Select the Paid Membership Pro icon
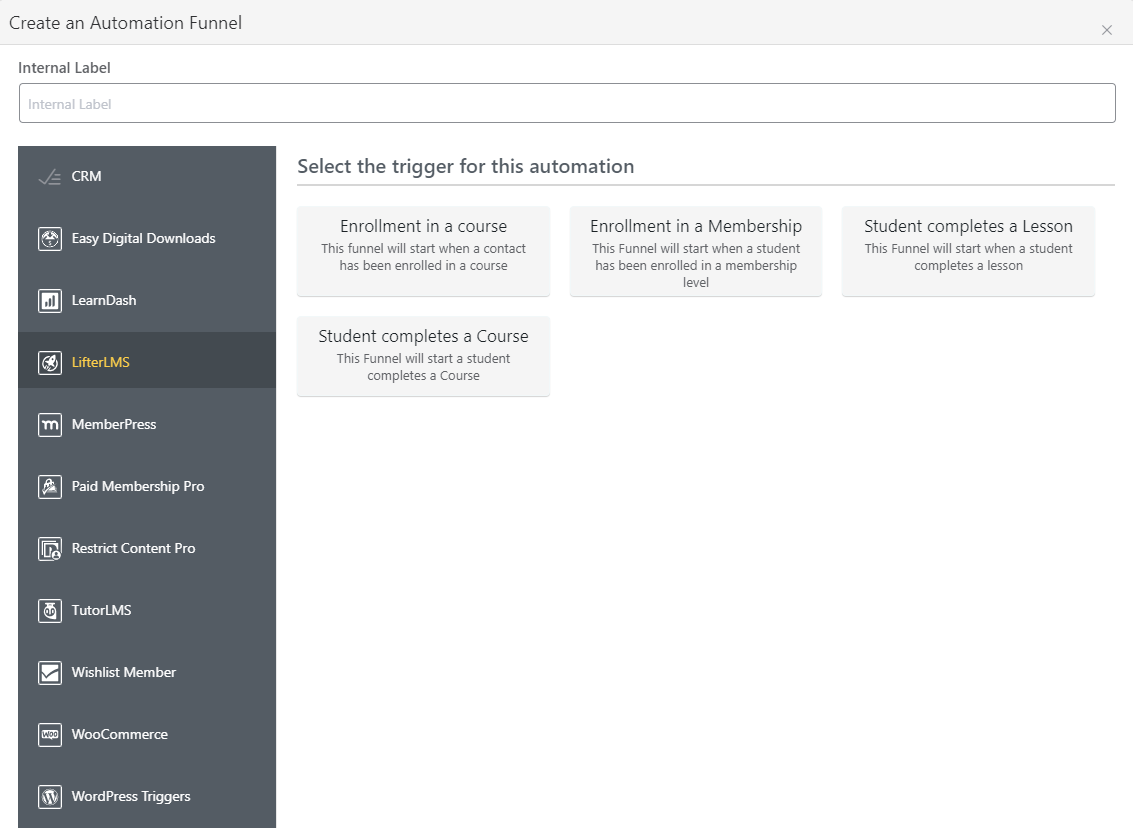 tap(51, 486)
